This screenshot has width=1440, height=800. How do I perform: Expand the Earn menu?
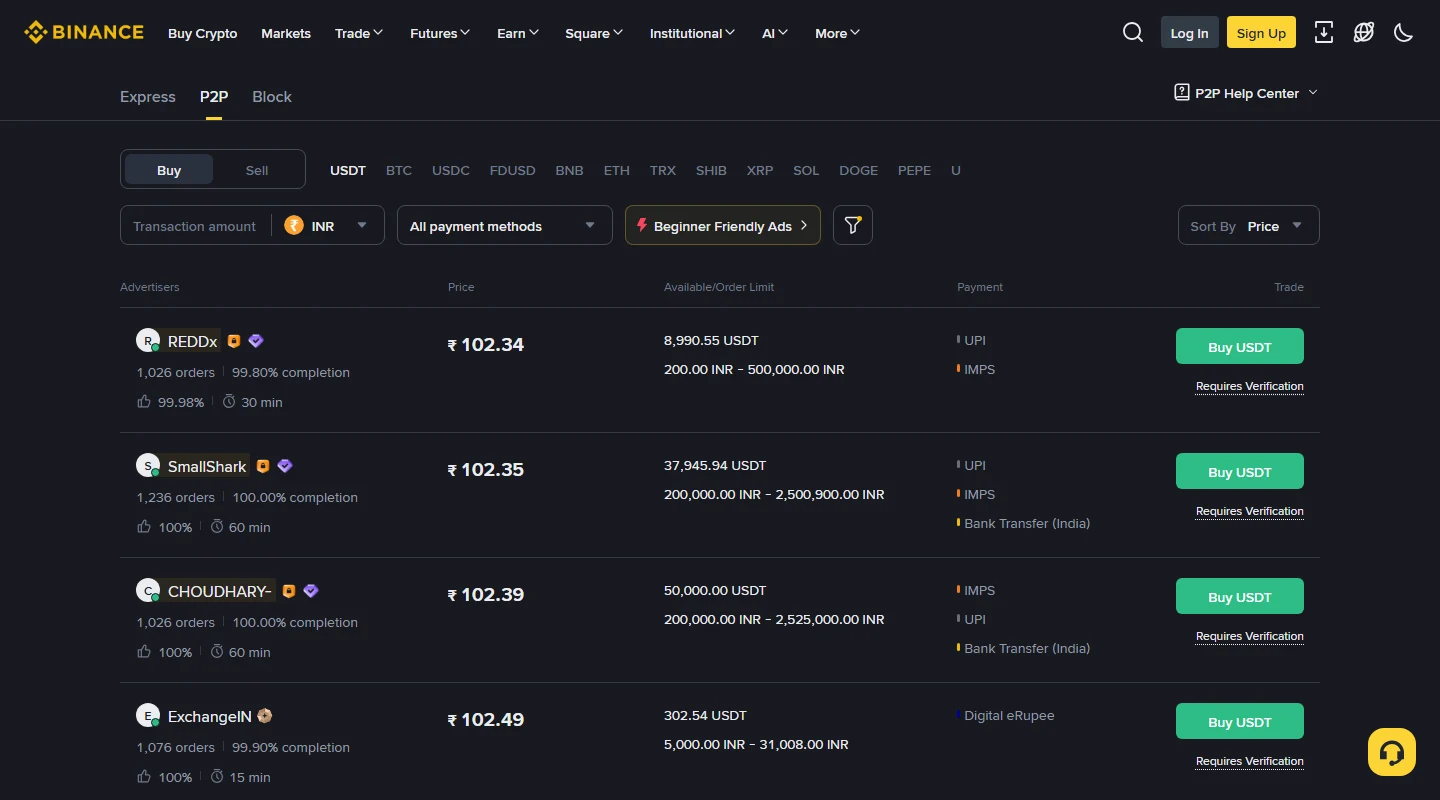pos(518,33)
